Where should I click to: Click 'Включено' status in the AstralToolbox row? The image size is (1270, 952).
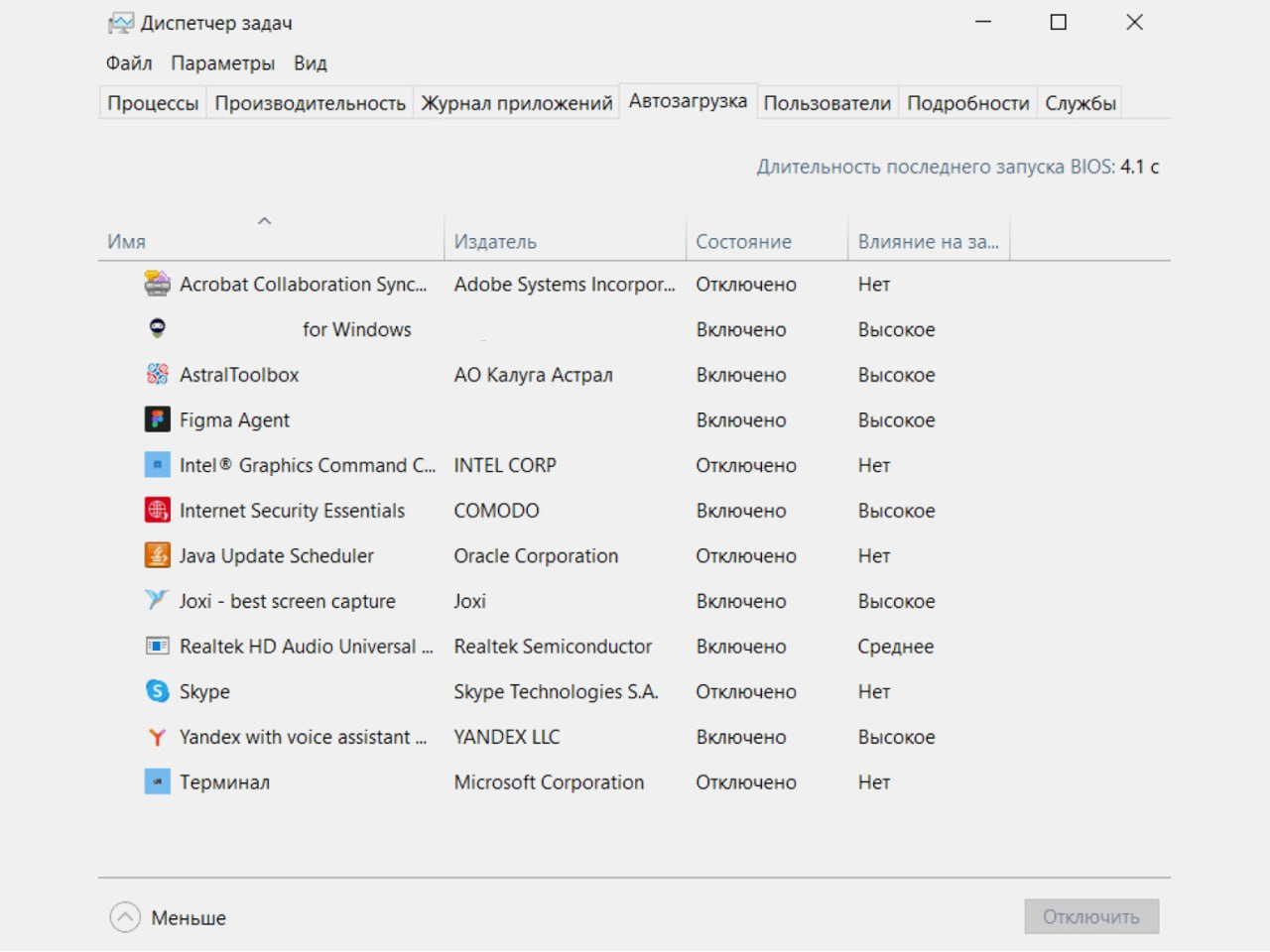pyautogui.click(x=741, y=375)
